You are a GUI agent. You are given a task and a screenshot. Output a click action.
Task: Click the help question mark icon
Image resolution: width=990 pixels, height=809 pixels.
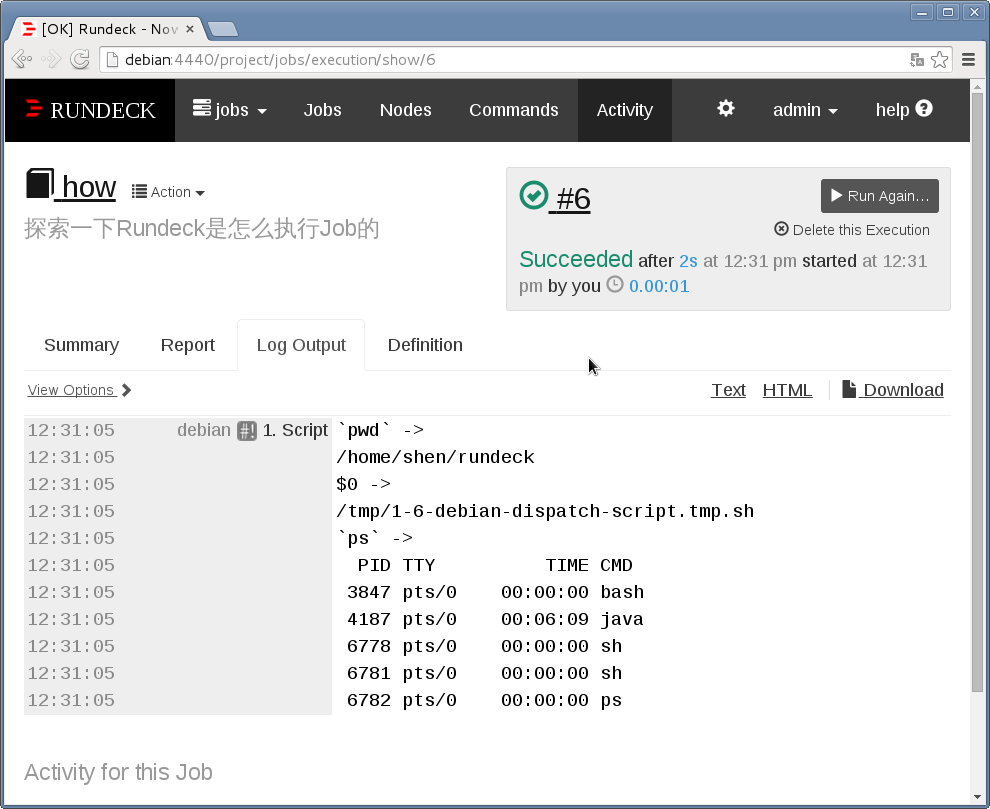(924, 109)
